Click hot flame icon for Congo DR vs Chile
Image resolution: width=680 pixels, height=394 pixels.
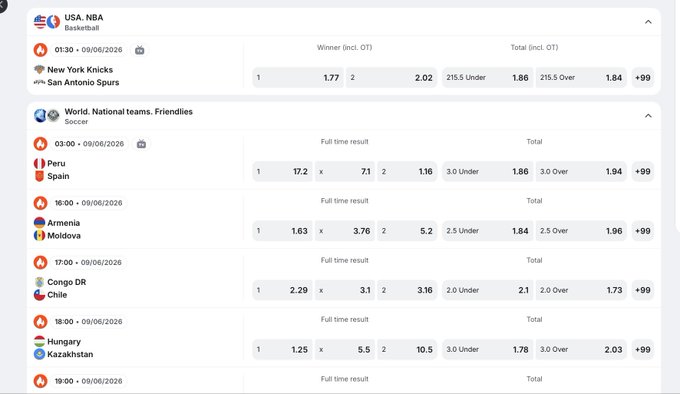click(x=40, y=262)
